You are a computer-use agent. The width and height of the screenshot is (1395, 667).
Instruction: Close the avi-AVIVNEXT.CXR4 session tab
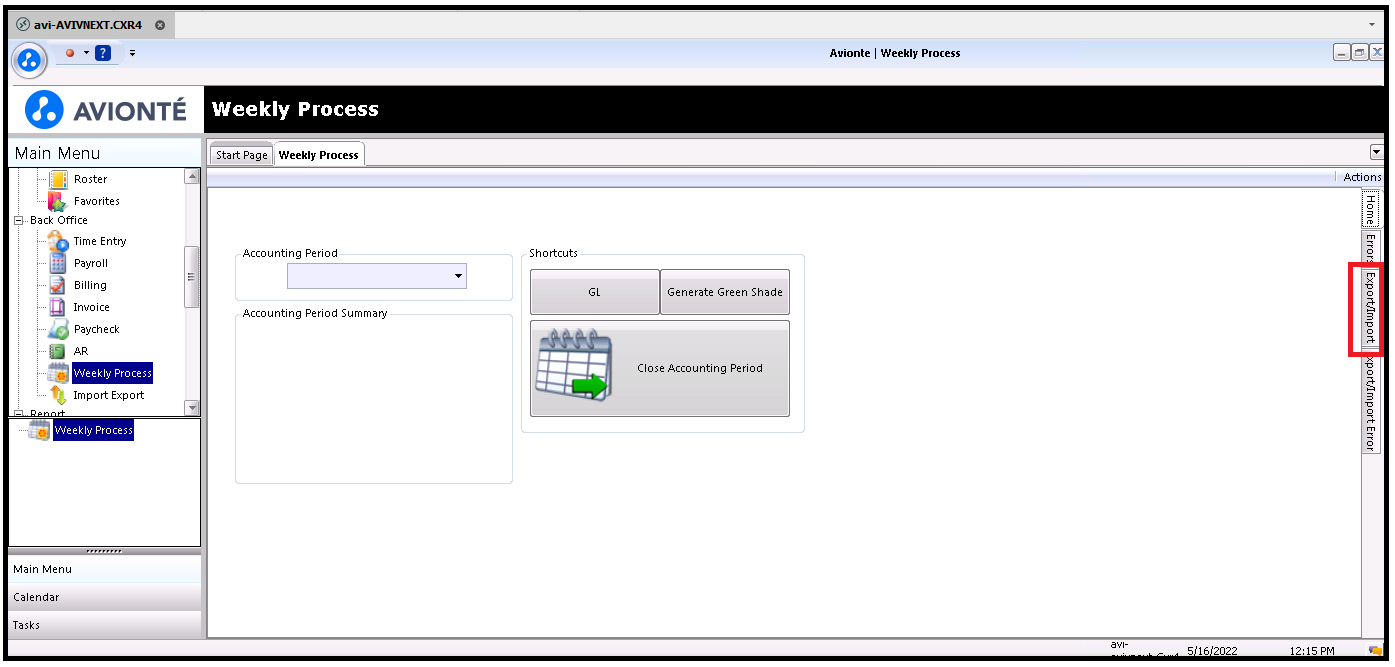(160, 24)
